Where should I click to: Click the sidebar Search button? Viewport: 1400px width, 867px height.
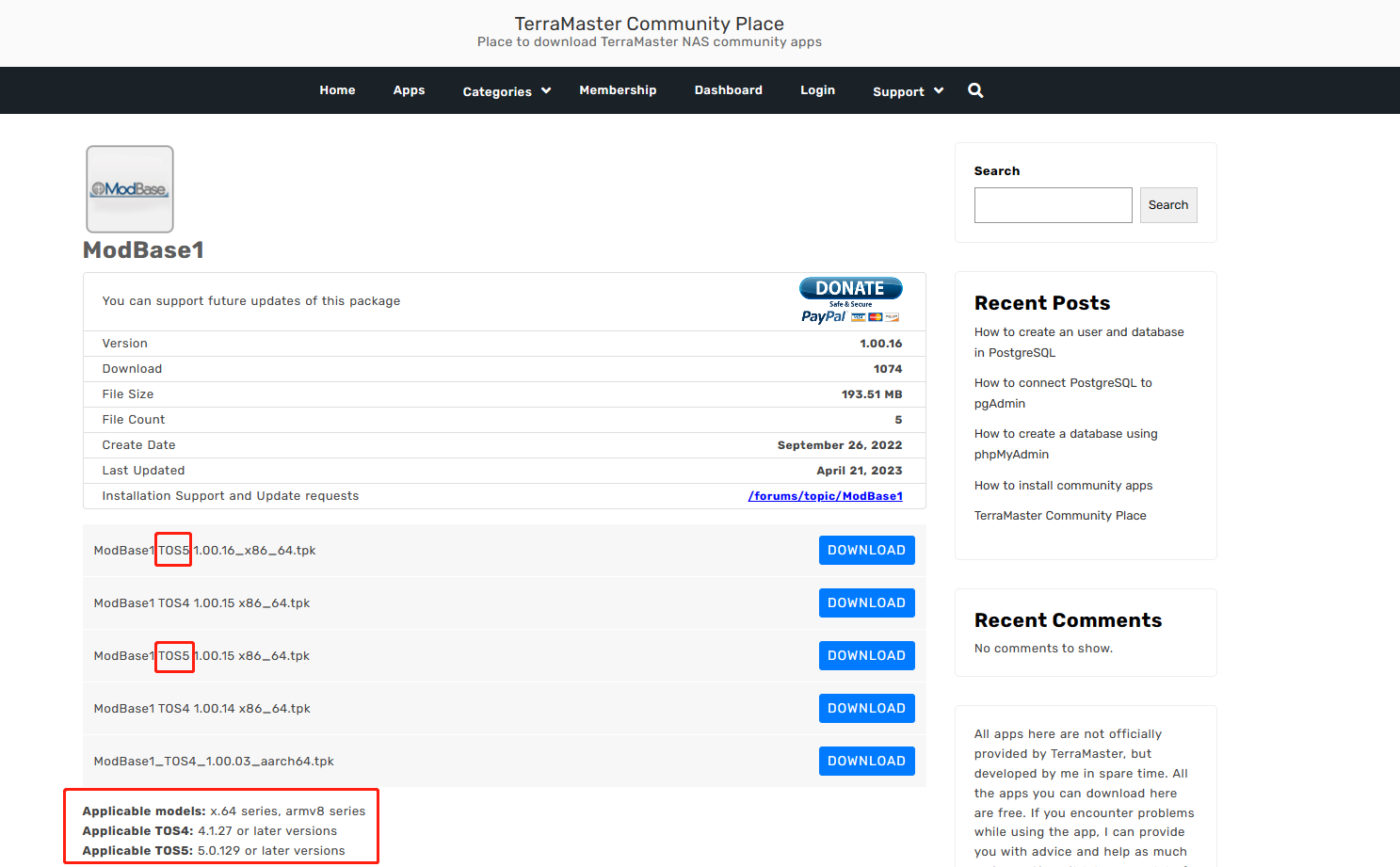coord(1168,205)
